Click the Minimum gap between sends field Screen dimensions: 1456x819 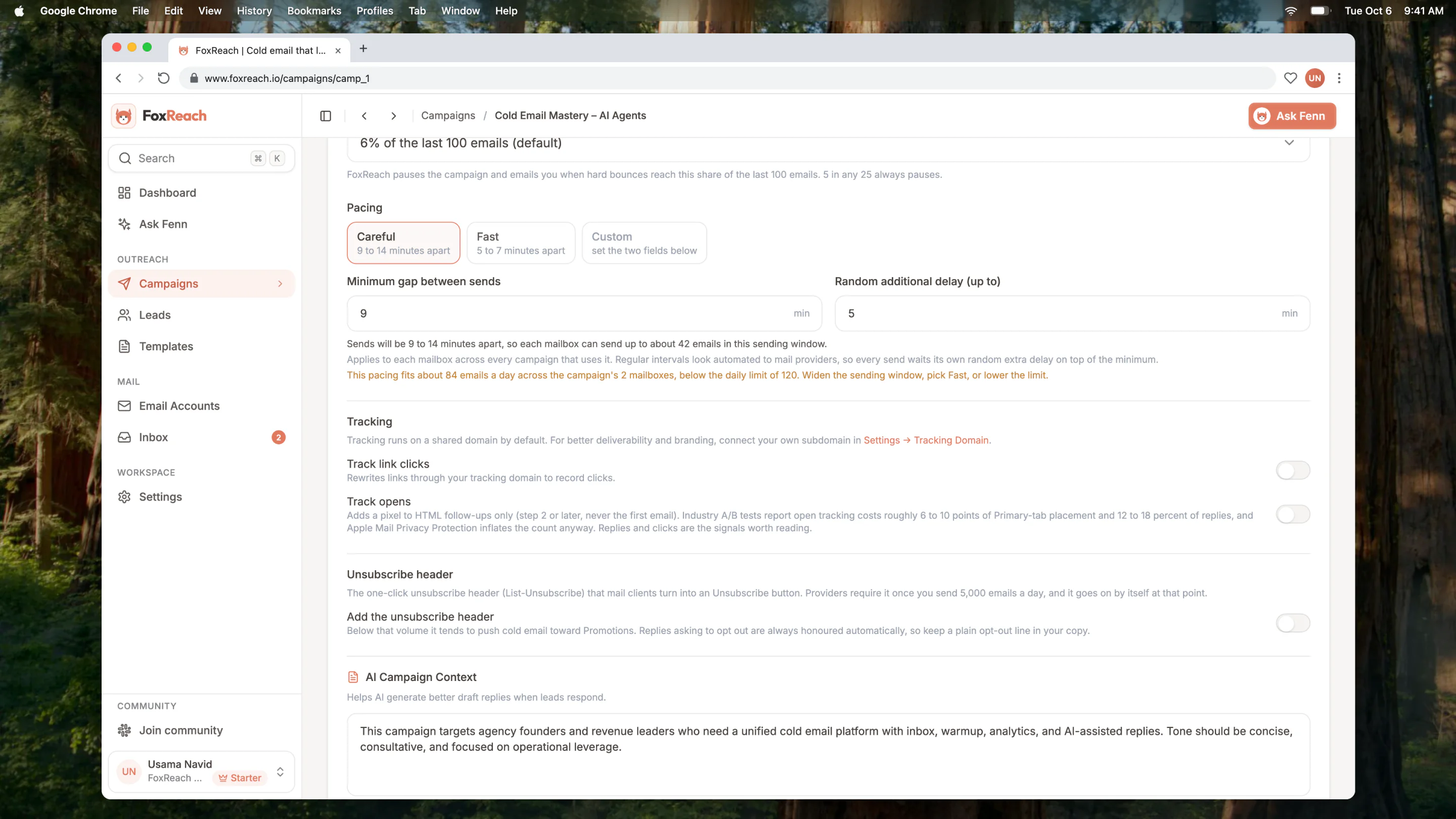click(584, 313)
